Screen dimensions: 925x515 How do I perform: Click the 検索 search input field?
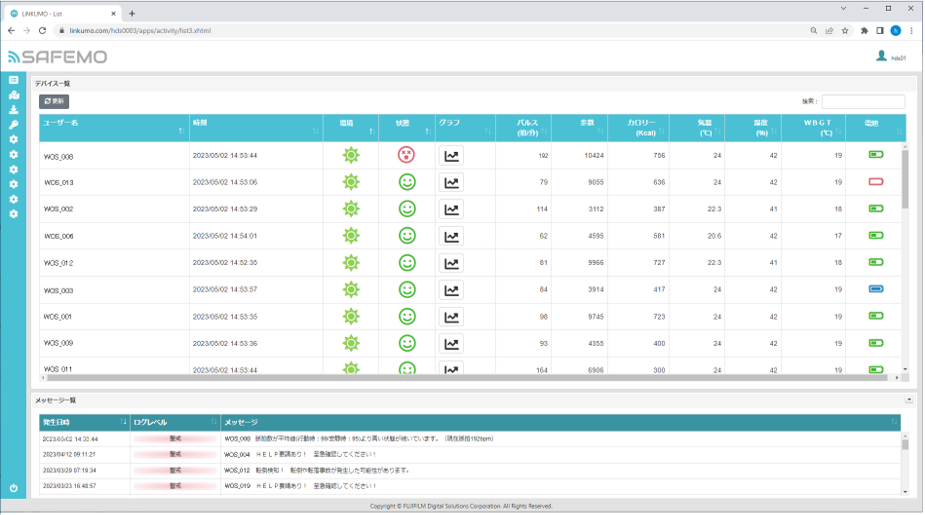[x=863, y=101]
